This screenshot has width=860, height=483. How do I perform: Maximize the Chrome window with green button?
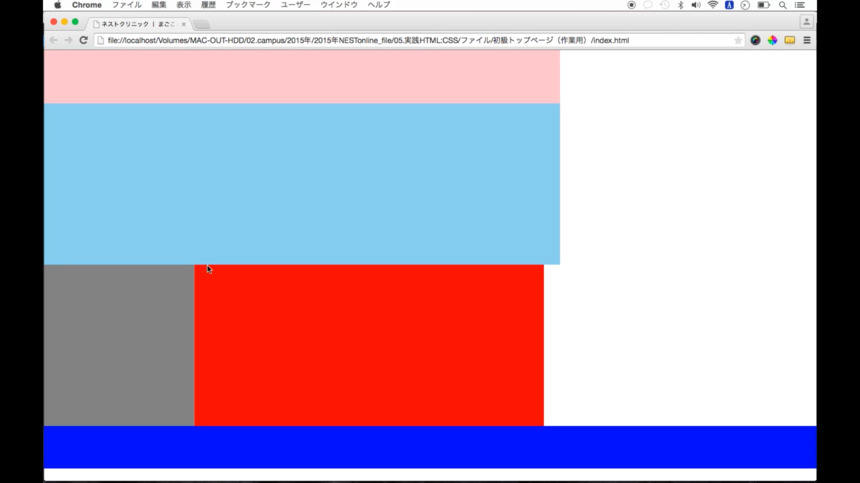pyautogui.click(x=75, y=22)
